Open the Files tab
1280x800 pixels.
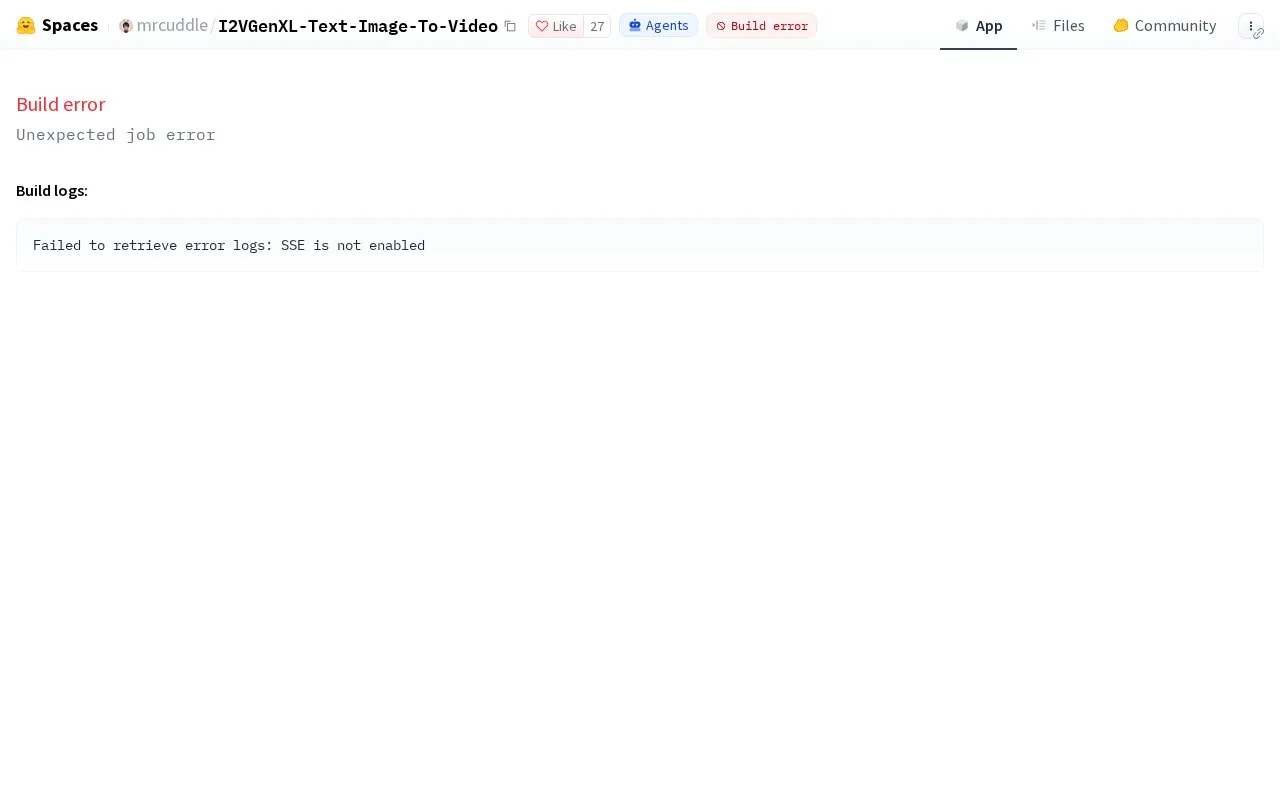pos(1058,26)
